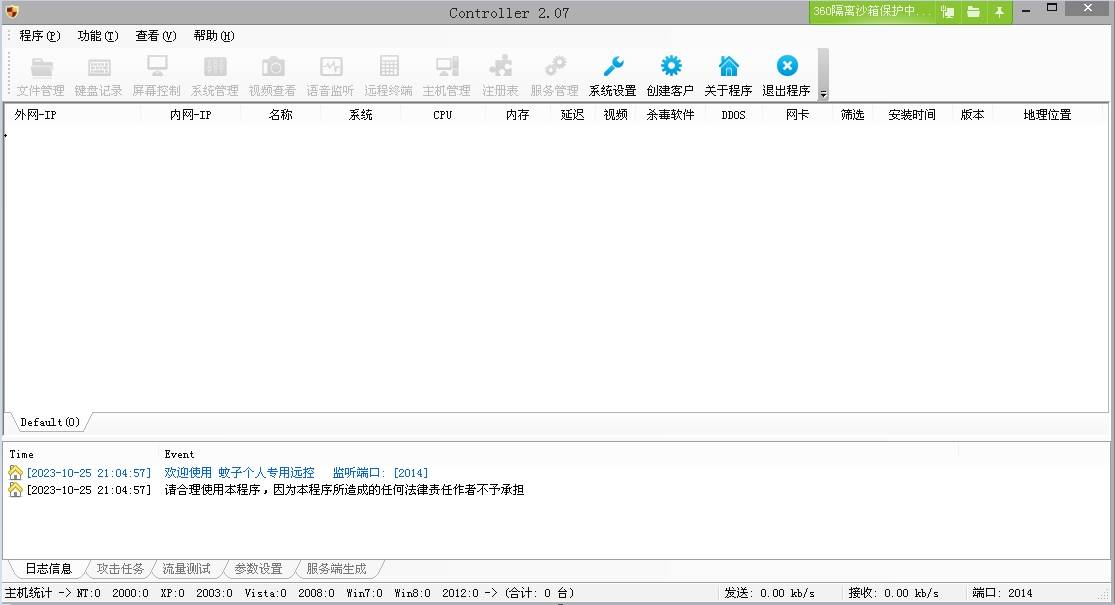Click the 网卡 column header
The height and width of the screenshot is (605, 1115).
[797, 114]
